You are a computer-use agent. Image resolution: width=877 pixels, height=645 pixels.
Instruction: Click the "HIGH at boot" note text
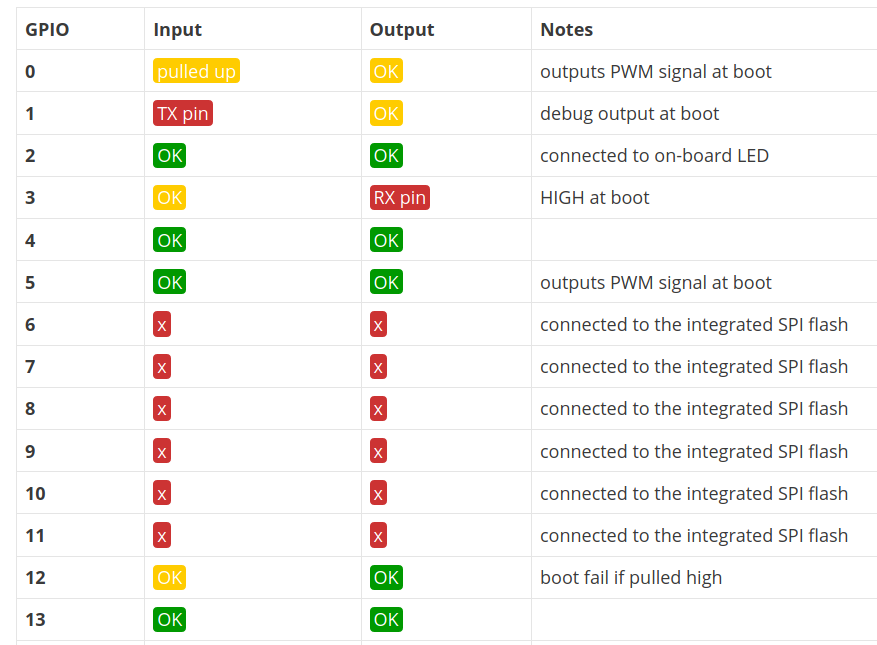pos(595,198)
